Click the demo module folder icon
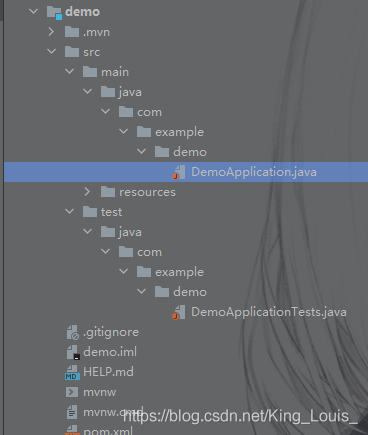 click(x=54, y=13)
